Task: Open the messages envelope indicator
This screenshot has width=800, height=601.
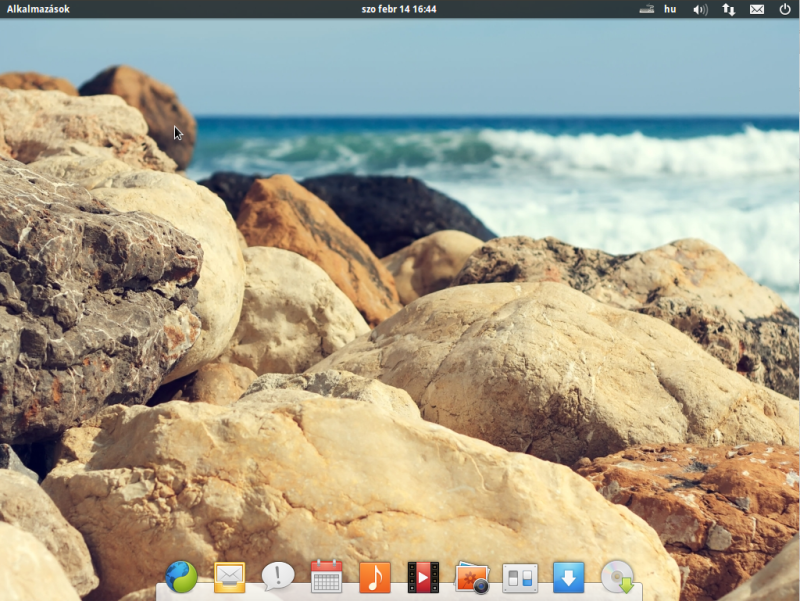Action: click(757, 9)
